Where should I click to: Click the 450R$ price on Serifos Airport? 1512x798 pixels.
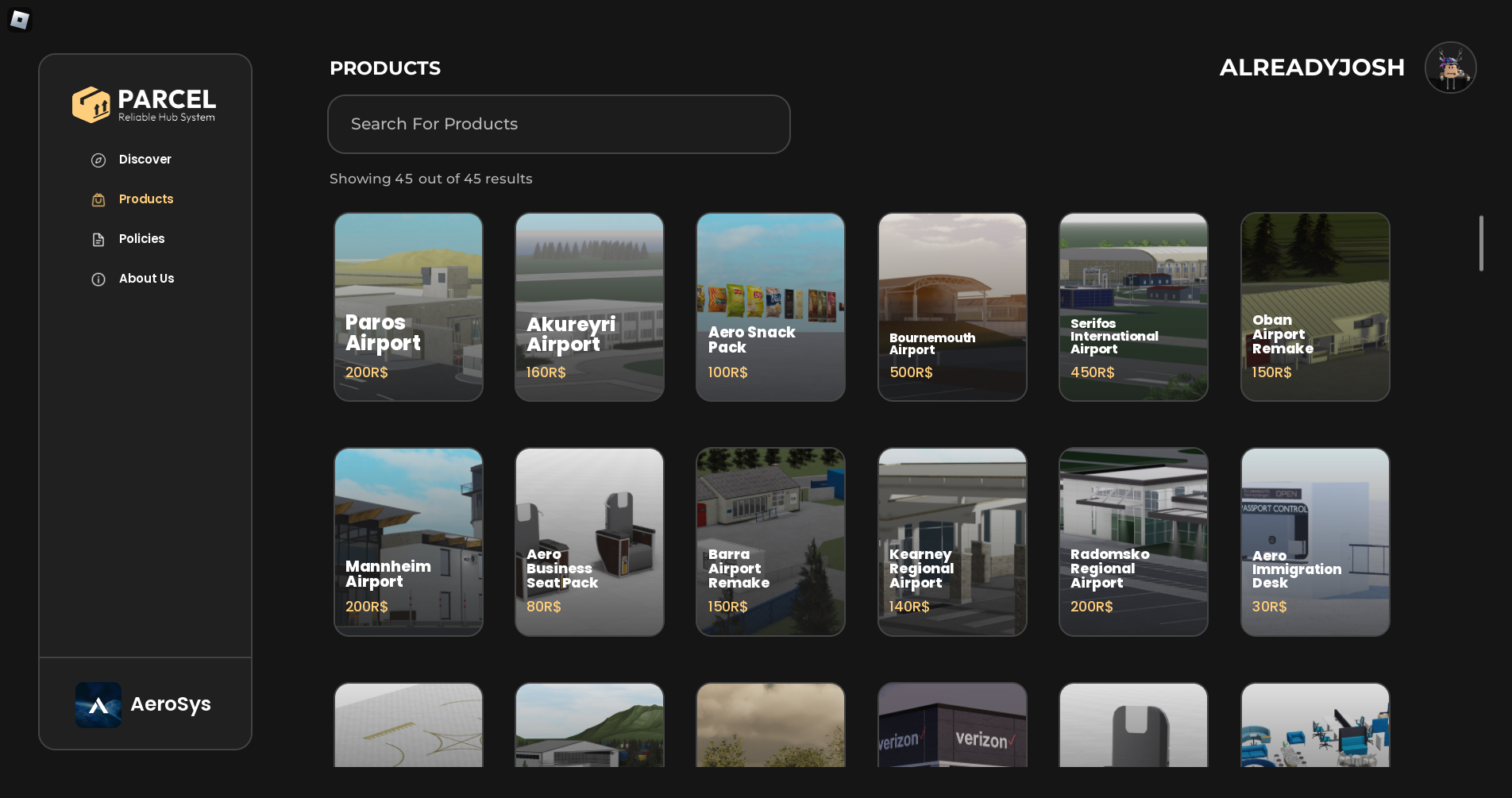click(1093, 372)
